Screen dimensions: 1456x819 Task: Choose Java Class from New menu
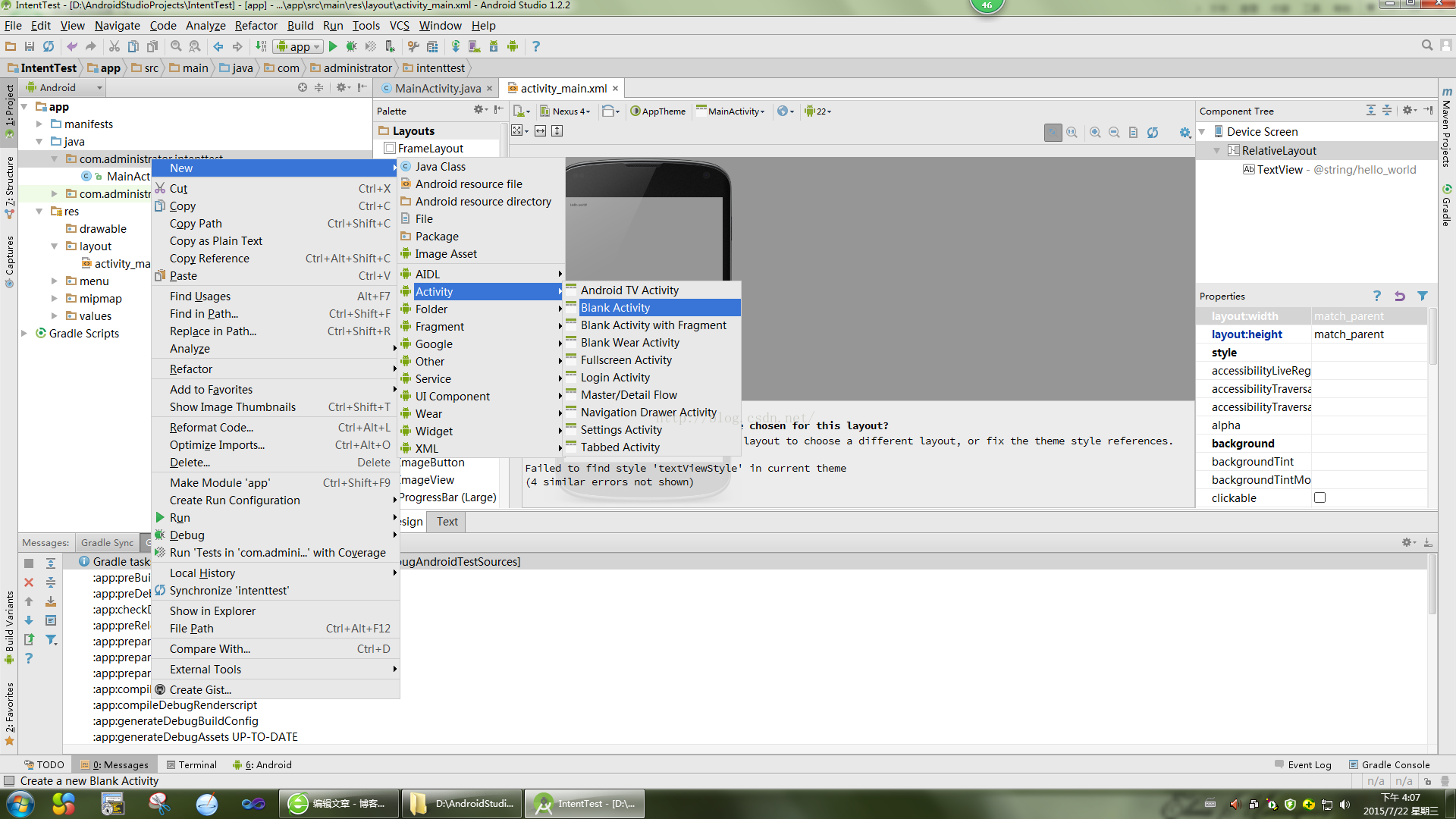coord(482,167)
